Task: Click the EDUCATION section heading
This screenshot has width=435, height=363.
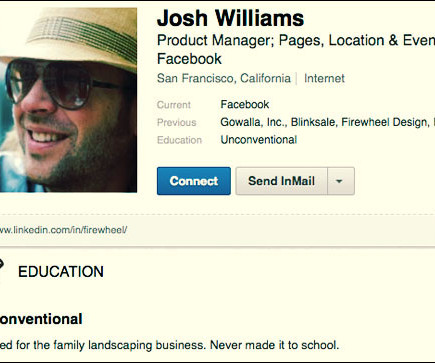Action: coord(61,272)
